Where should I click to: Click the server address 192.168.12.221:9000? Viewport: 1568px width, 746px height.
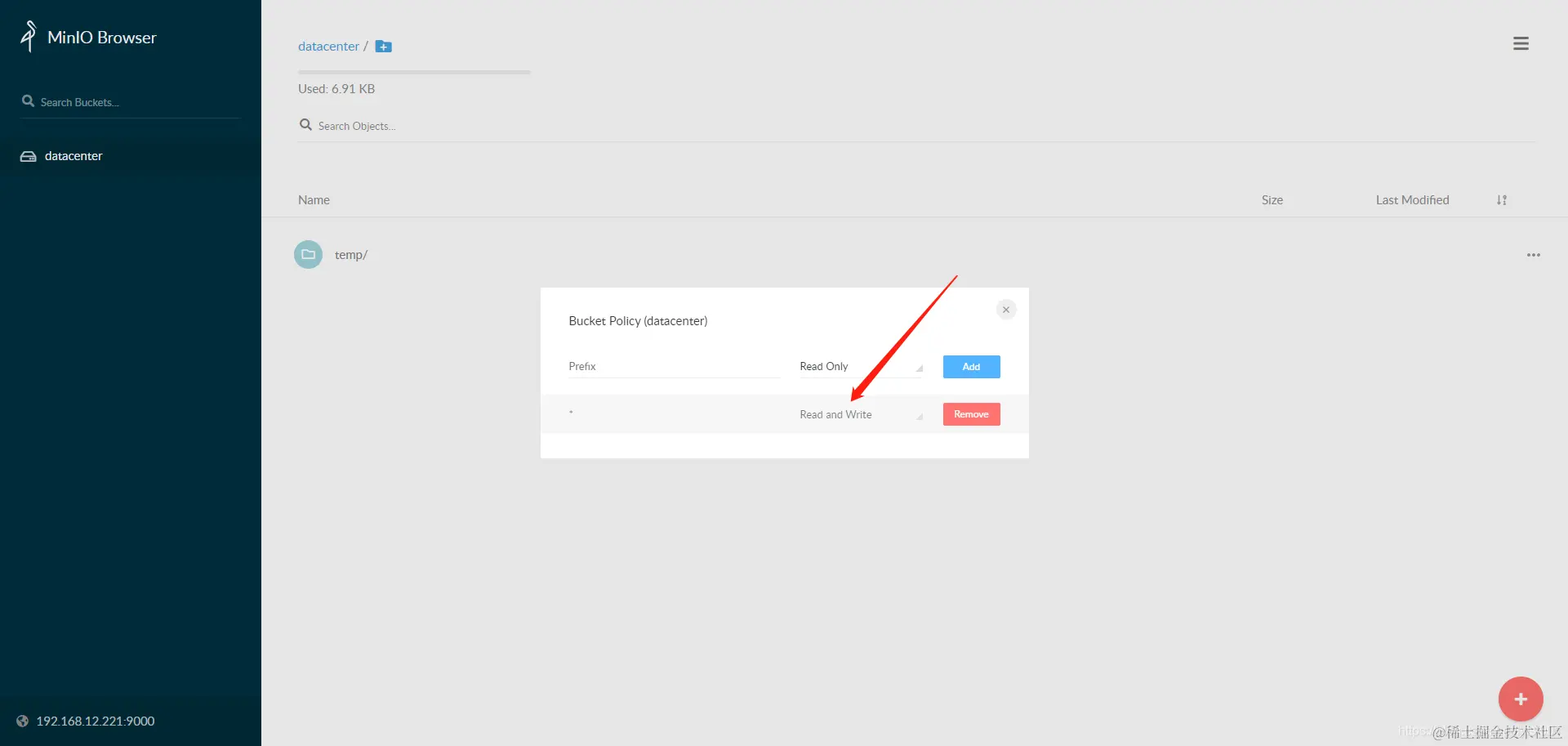pyautogui.click(x=96, y=721)
